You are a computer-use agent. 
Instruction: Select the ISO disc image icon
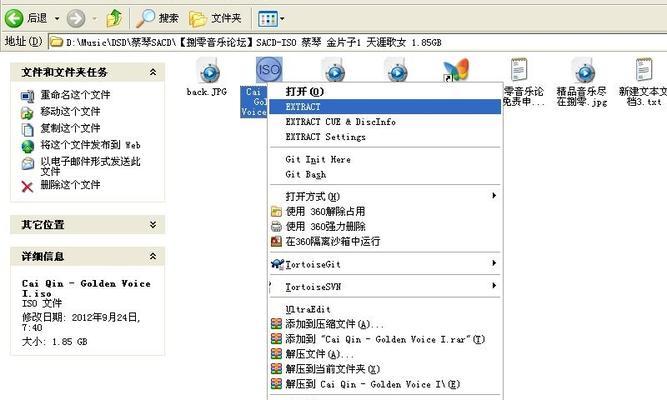tap(269, 70)
